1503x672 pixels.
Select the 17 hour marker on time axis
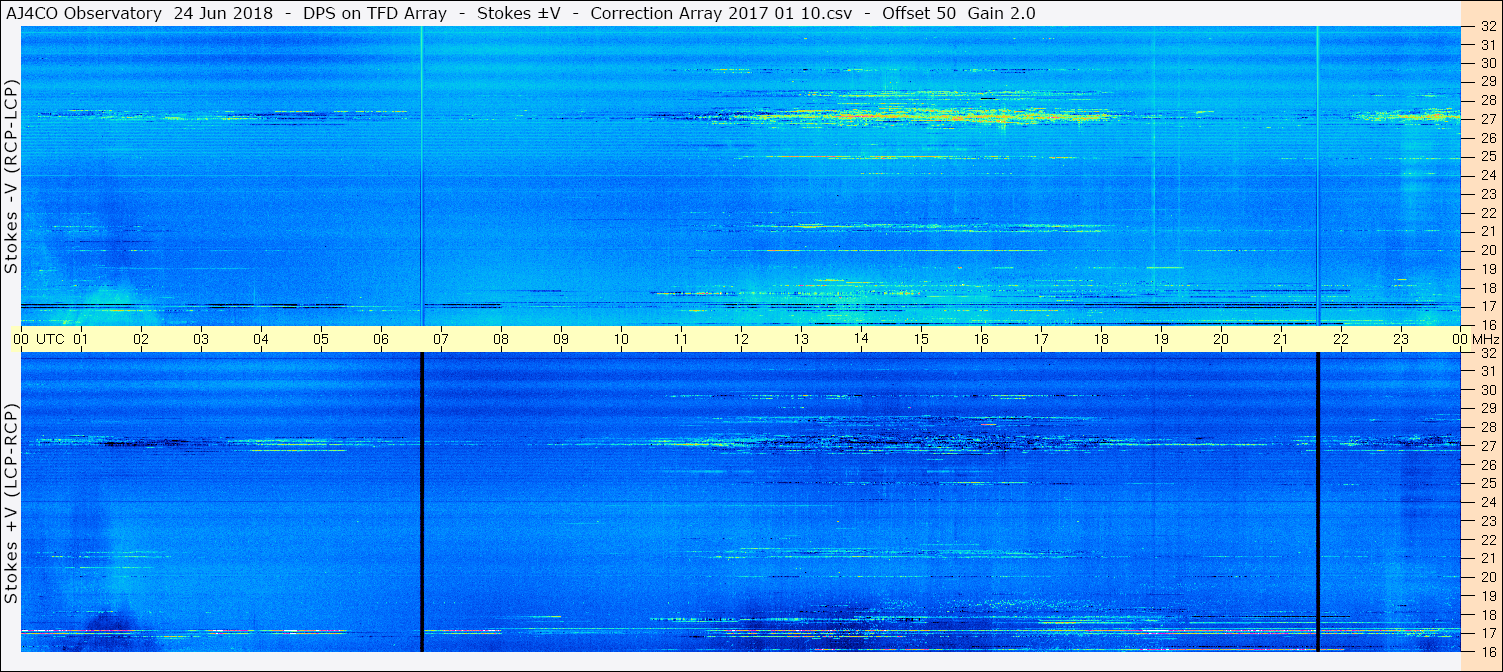pyautogui.click(x=1041, y=339)
